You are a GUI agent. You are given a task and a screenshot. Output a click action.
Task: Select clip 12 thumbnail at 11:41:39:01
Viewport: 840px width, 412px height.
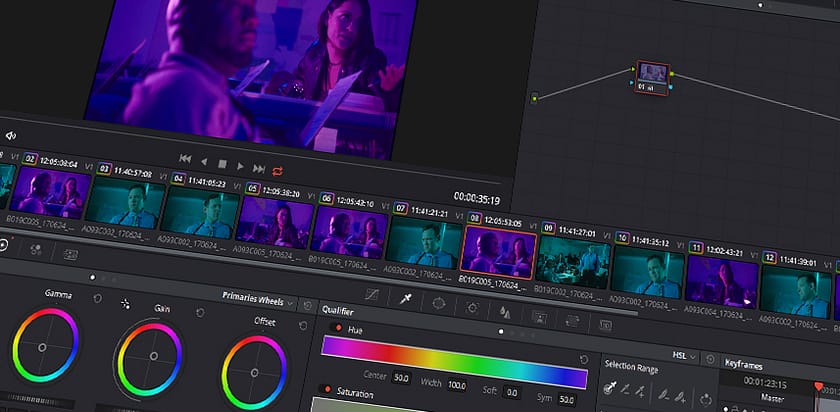pos(796,292)
